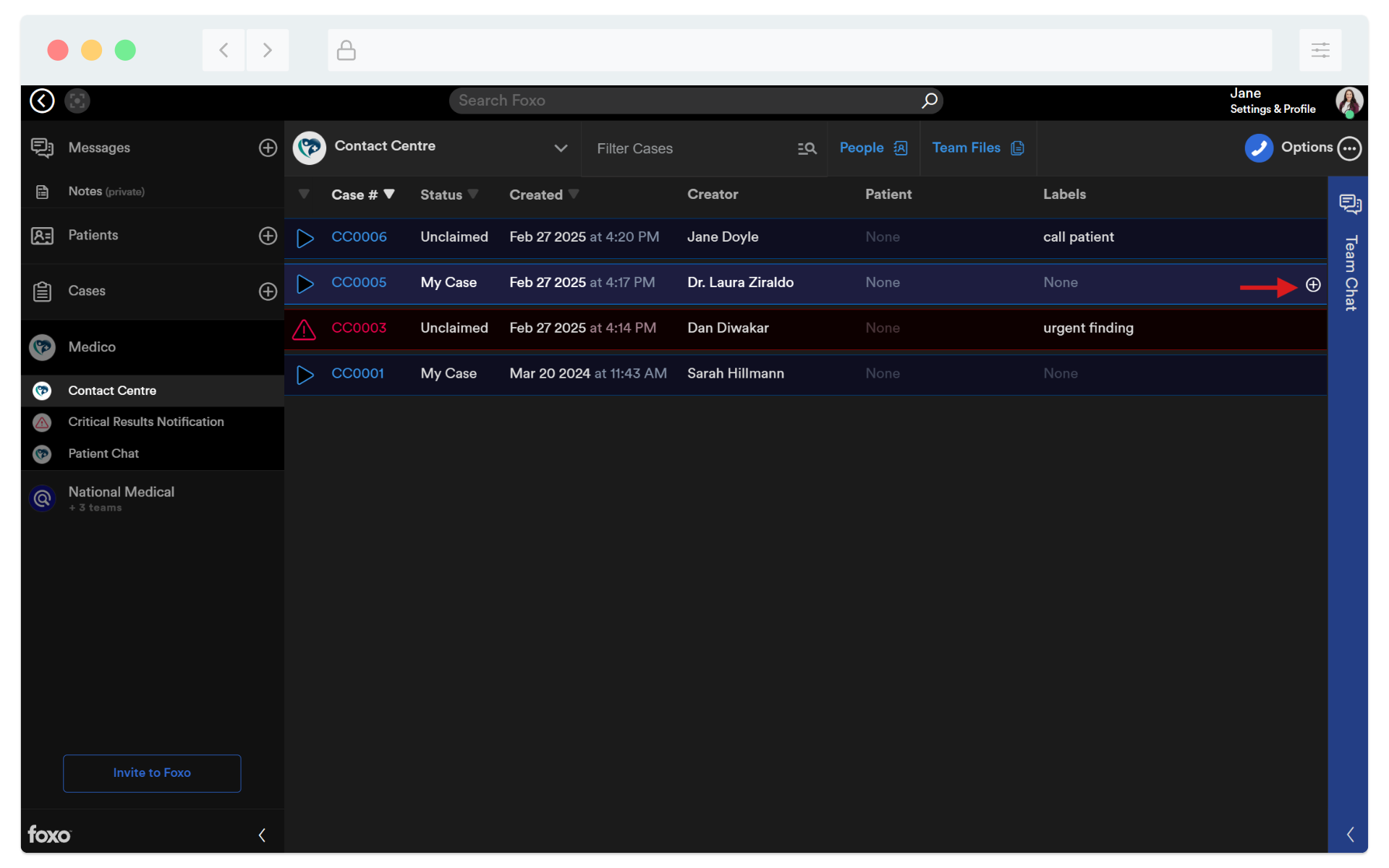Click the Critical Results warning icon
Screen dimensions: 1389x868
click(42, 422)
